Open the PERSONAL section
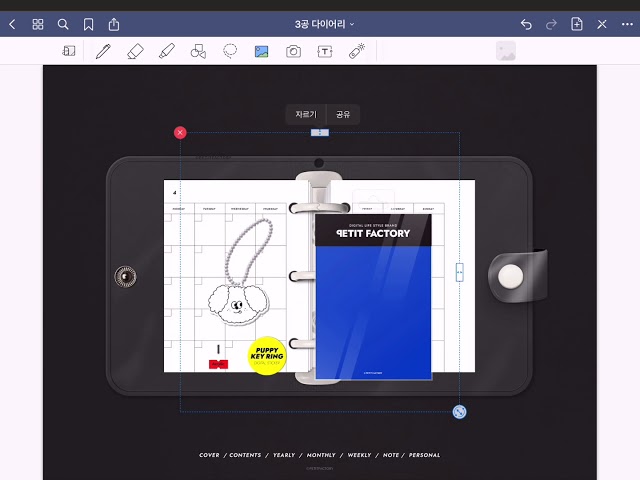 [424, 455]
